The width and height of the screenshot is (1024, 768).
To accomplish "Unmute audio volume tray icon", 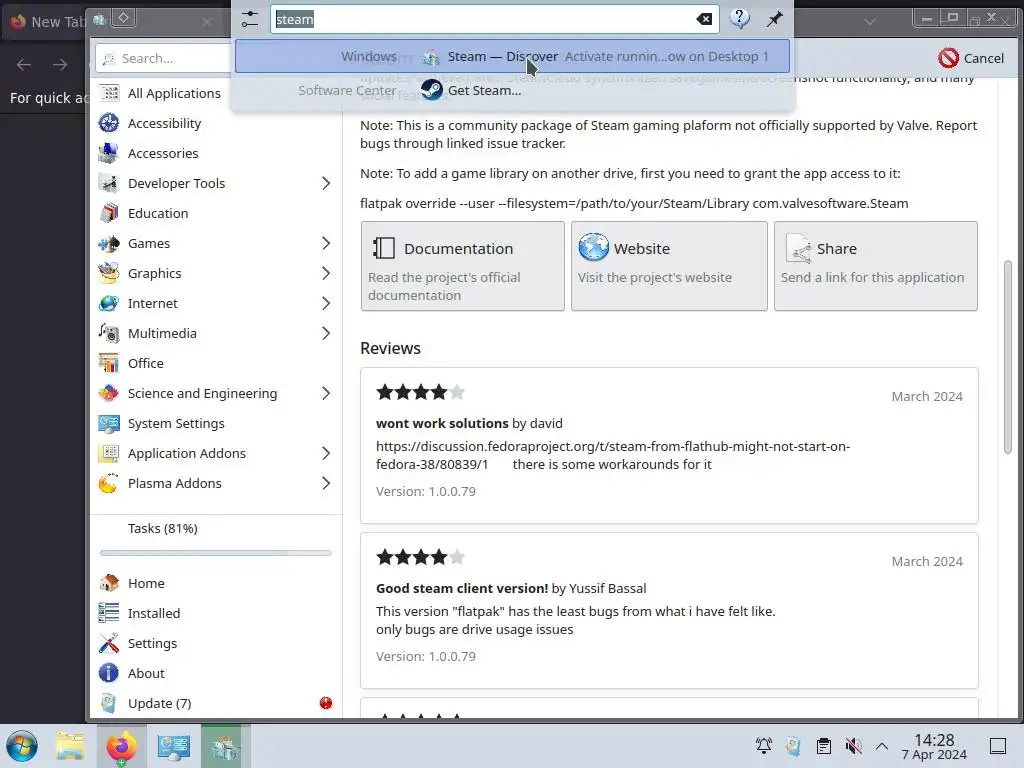I will click(x=853, y=746).
